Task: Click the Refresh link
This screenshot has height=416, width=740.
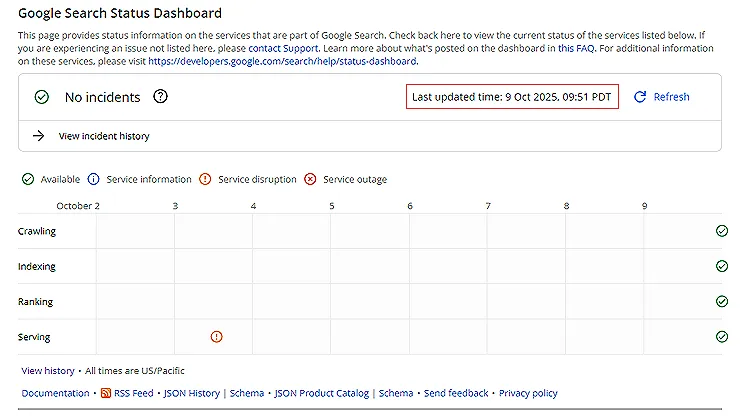Action: (671, 97)
